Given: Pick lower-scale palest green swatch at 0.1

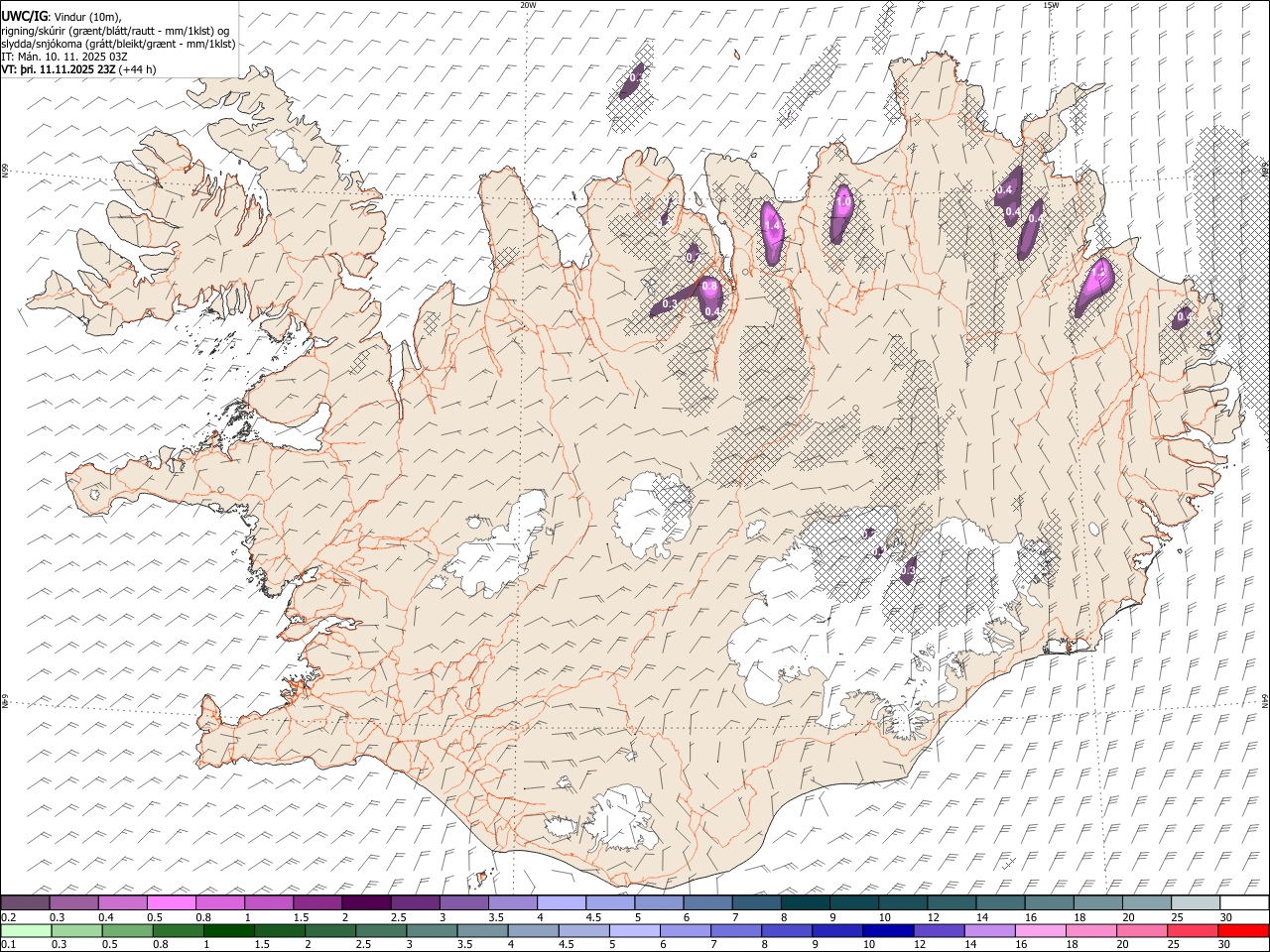Looking at the screenshot, I should pos(26,930).
